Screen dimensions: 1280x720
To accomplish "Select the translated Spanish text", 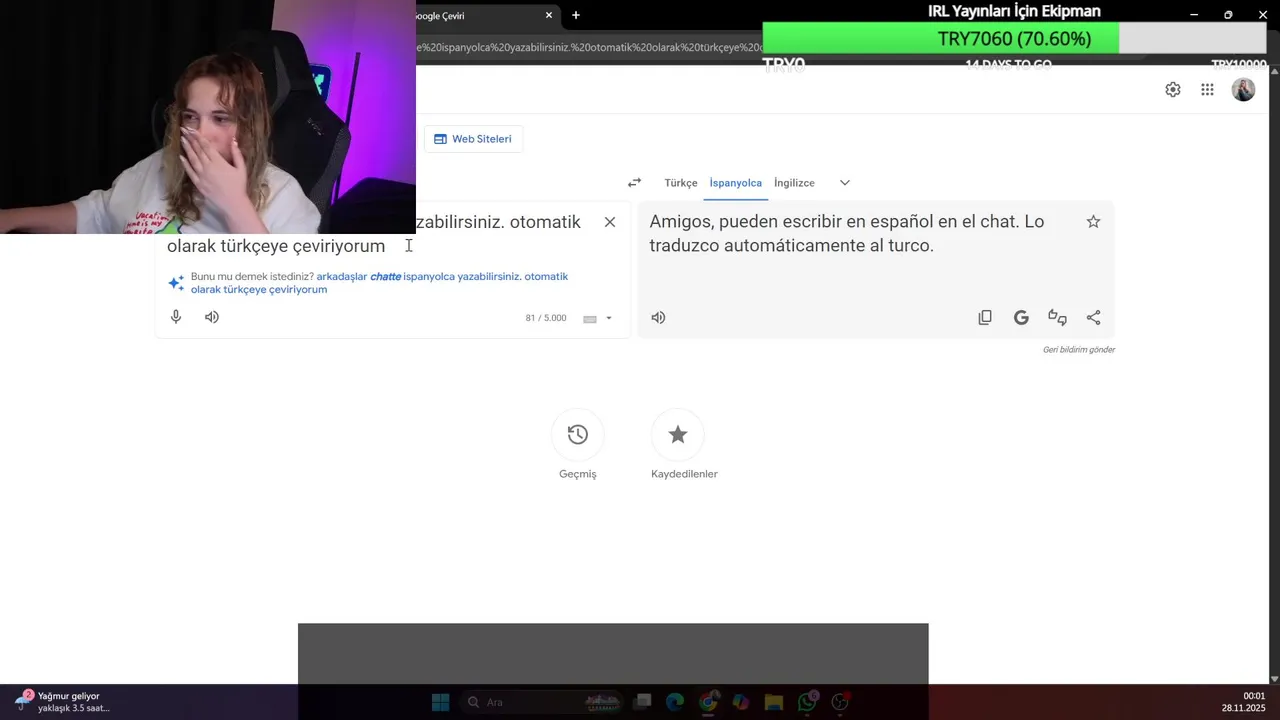I will point(847,234).
